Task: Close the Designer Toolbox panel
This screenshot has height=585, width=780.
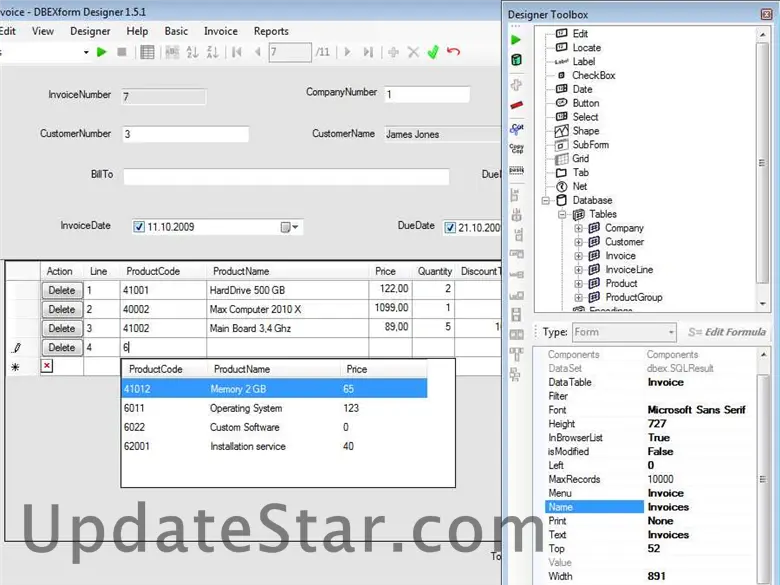Action: 767,14
